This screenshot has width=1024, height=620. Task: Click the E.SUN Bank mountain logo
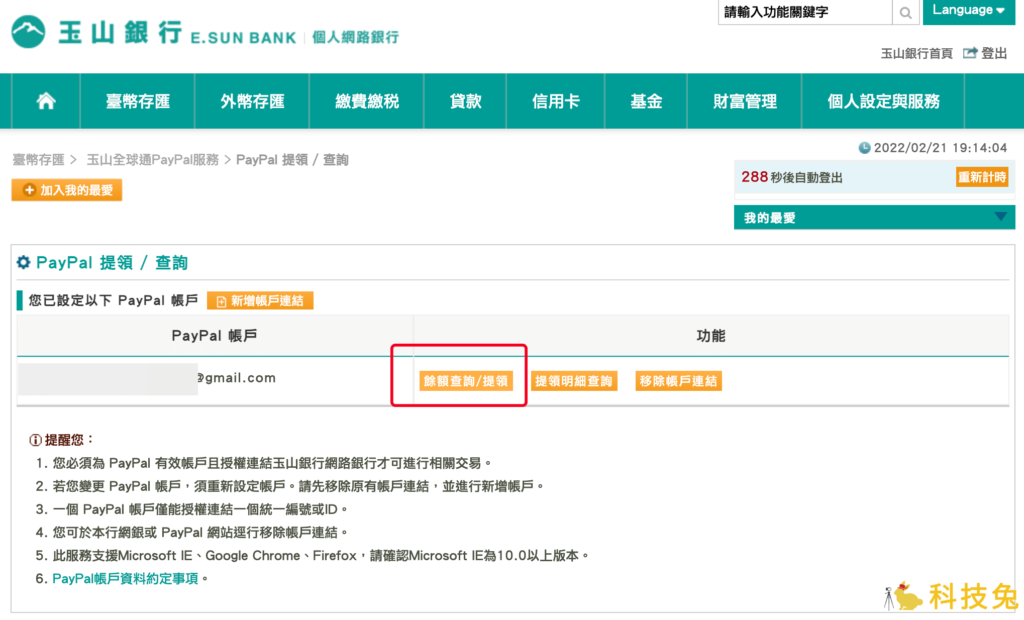point(28,31)
